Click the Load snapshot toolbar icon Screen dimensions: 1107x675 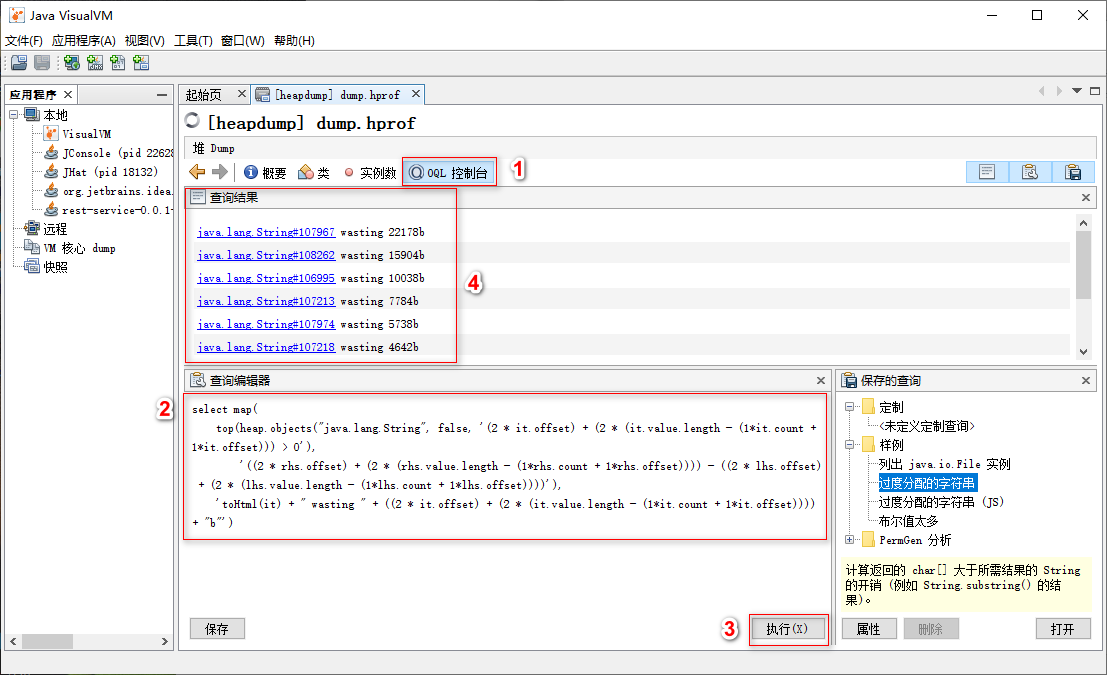19,63
